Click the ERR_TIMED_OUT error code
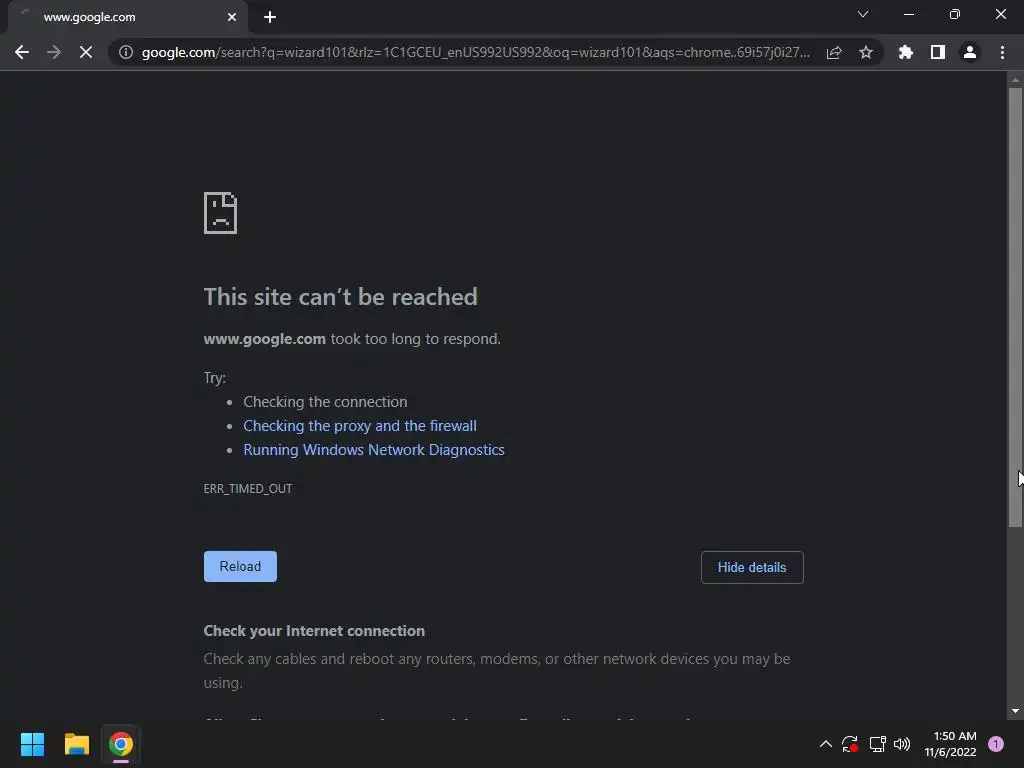This screenshot has width=1024, height=768. coord(248,488)
